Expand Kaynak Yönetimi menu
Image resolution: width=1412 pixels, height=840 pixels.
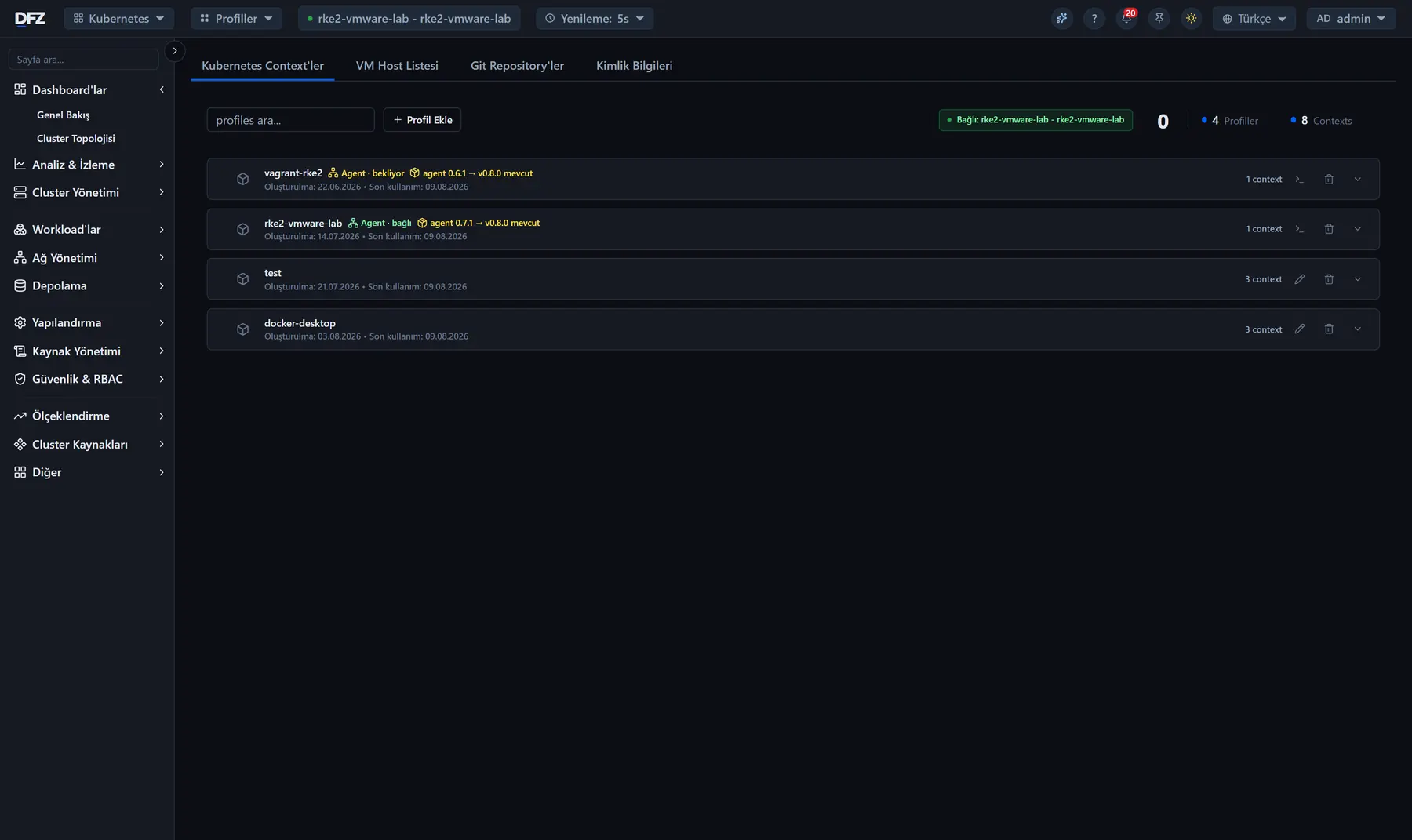click(87, 351)
